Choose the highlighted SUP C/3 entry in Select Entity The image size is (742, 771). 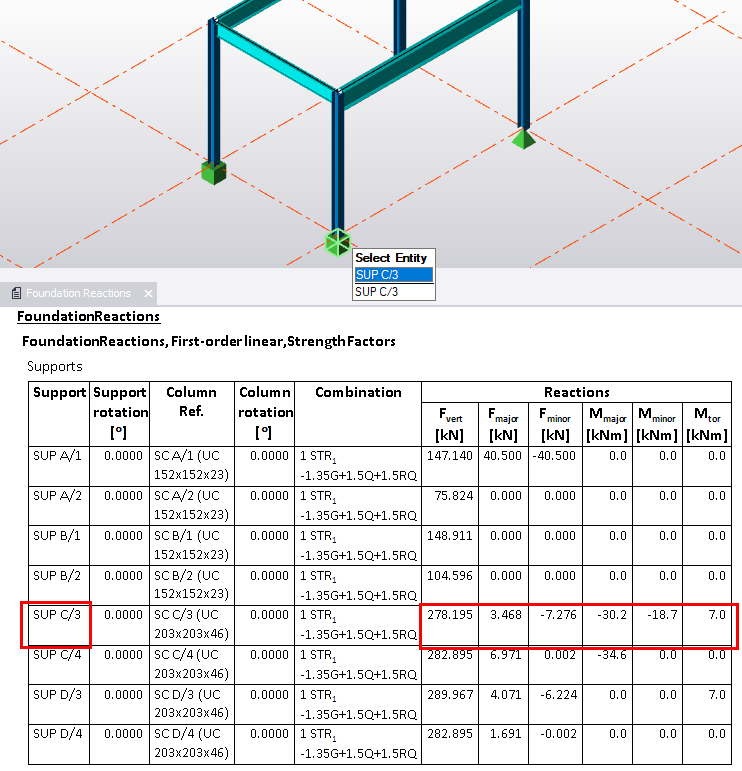point(394,274)
